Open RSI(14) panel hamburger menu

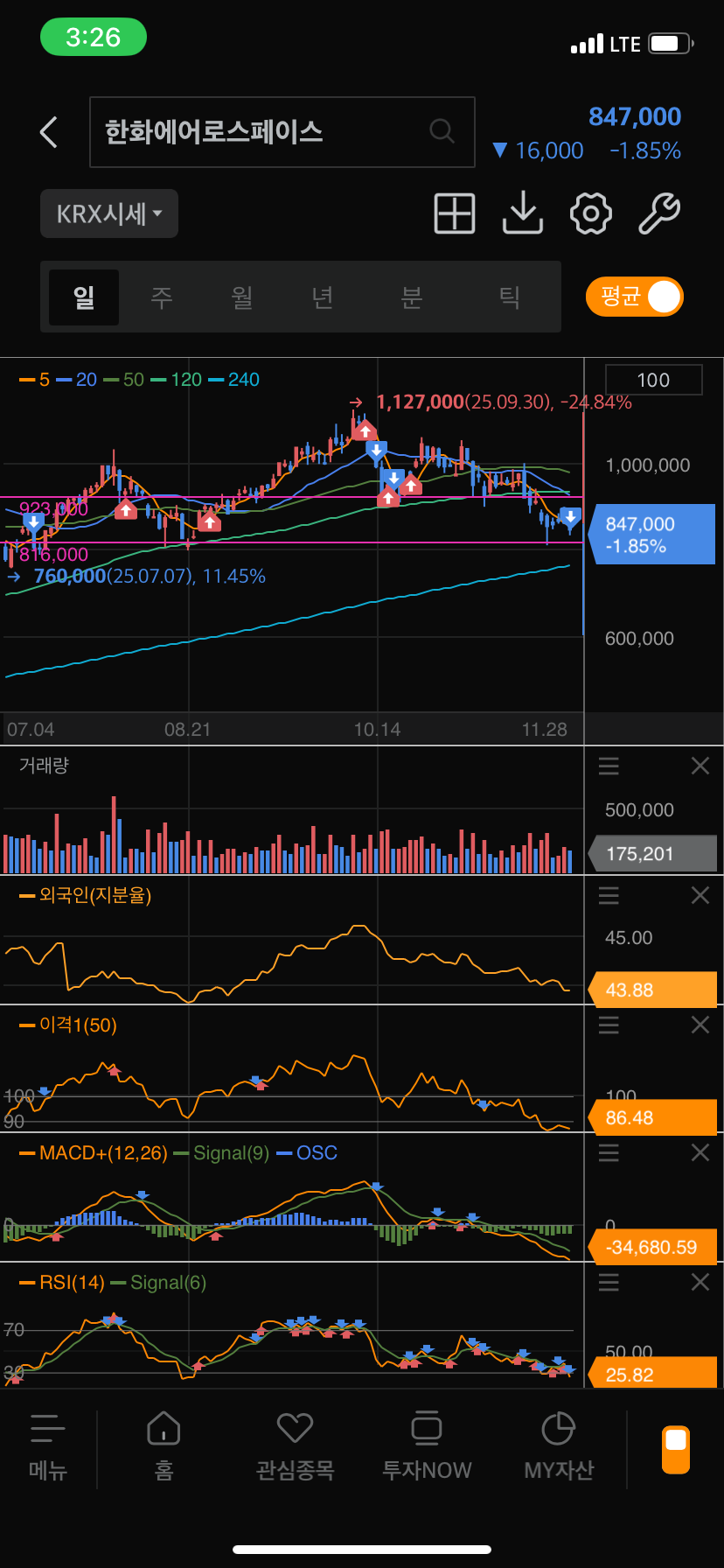(x=609, y=1283)
